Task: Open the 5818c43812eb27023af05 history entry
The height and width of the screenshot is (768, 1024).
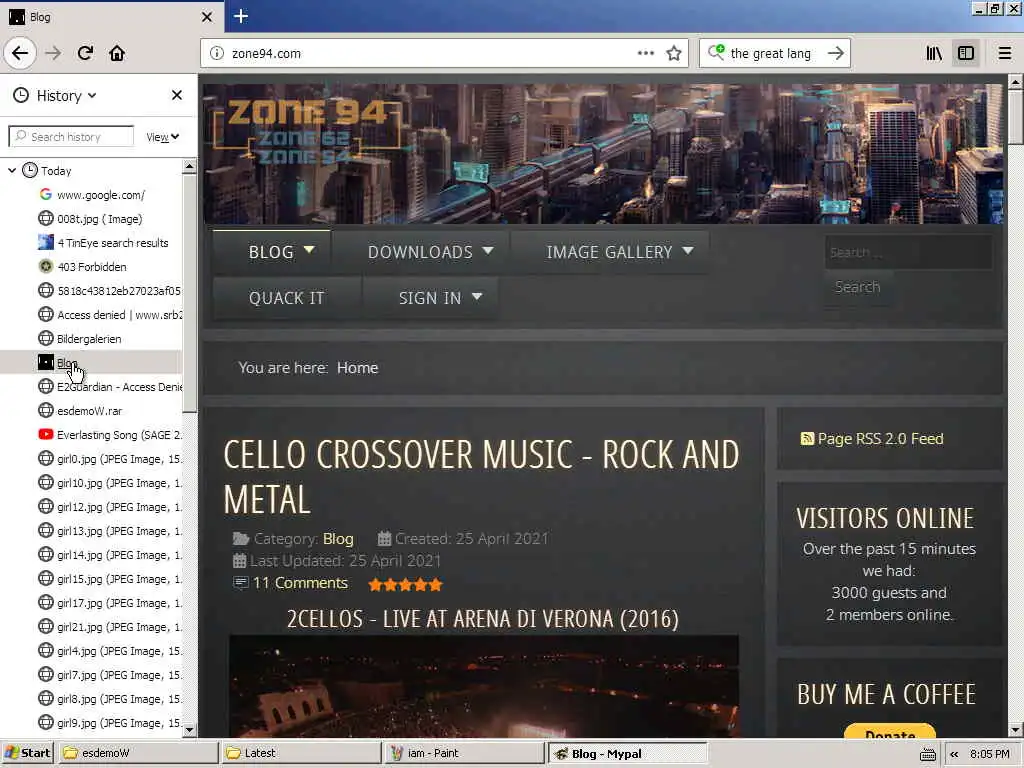Action: coord(110,291)
